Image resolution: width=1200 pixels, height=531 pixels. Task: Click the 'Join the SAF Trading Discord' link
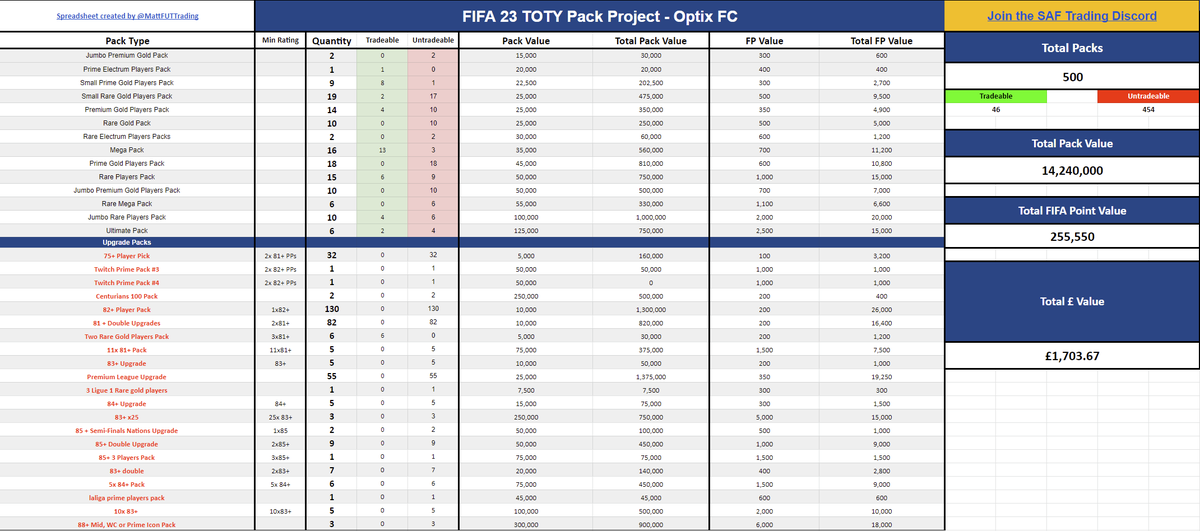(x=1071, y=16)
